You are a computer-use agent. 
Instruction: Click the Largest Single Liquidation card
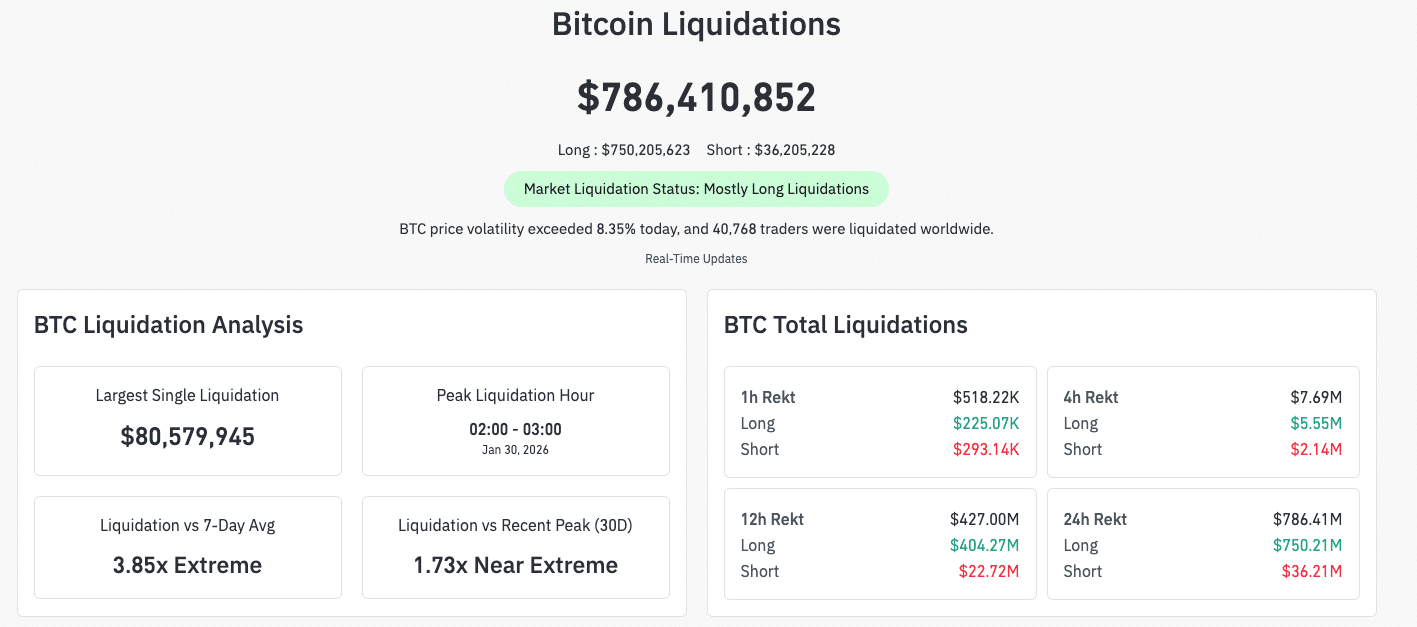click(x=187, y=420)
